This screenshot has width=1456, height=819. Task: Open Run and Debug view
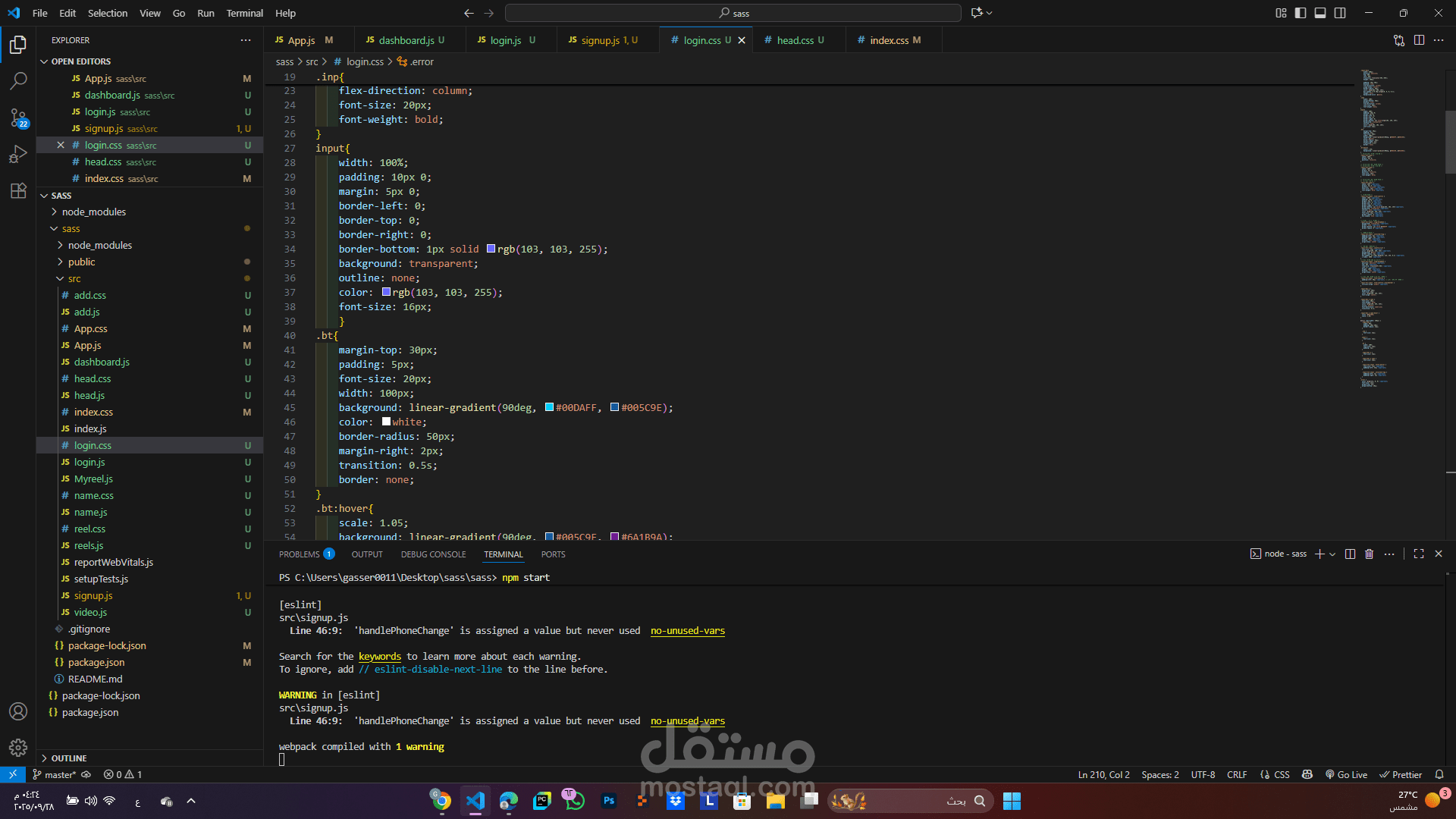[x=18, y=154]
